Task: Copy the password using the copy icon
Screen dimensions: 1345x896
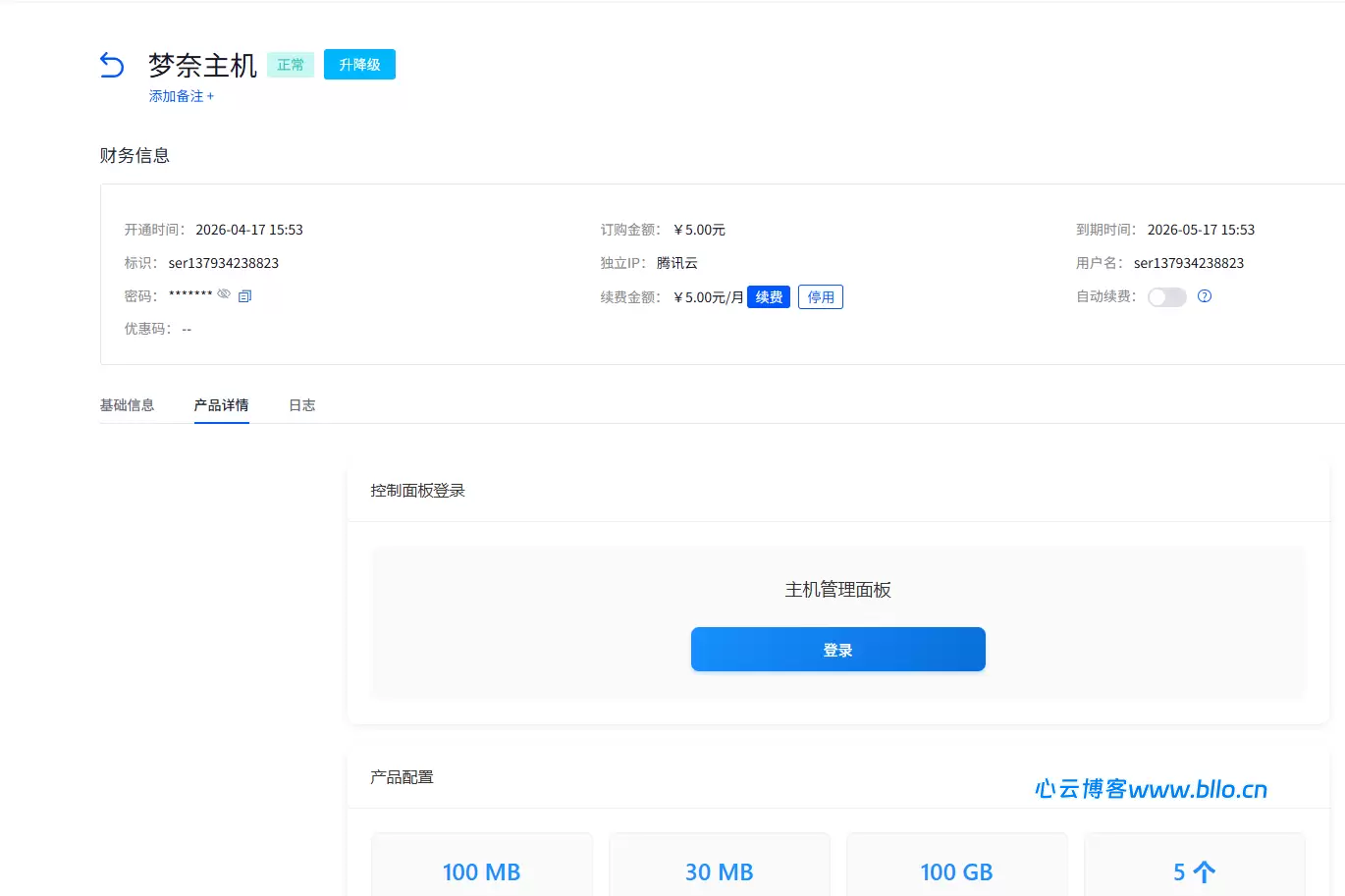Action: (245, 295)
